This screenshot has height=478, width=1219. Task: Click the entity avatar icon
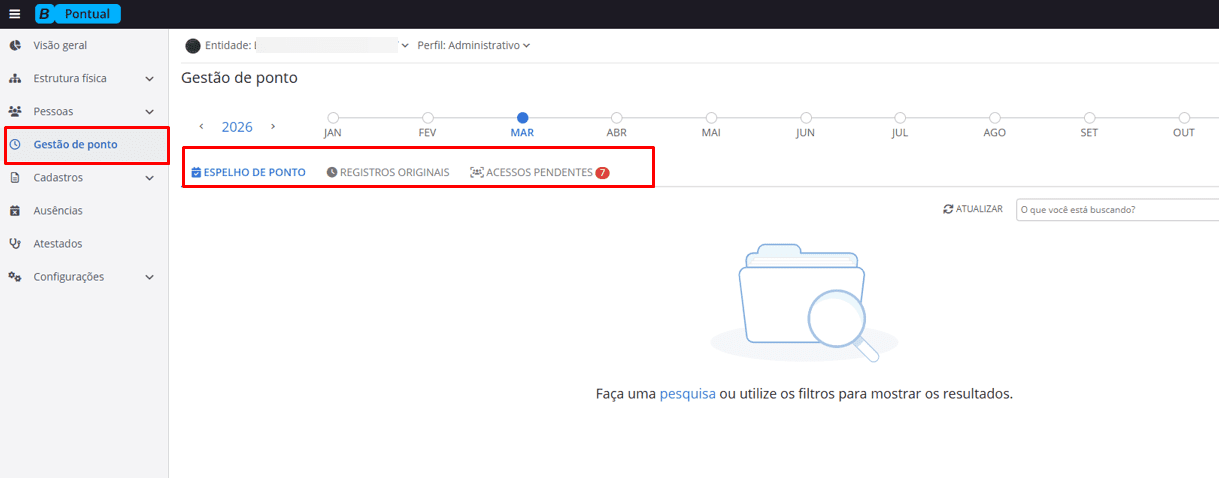(193, 45)
